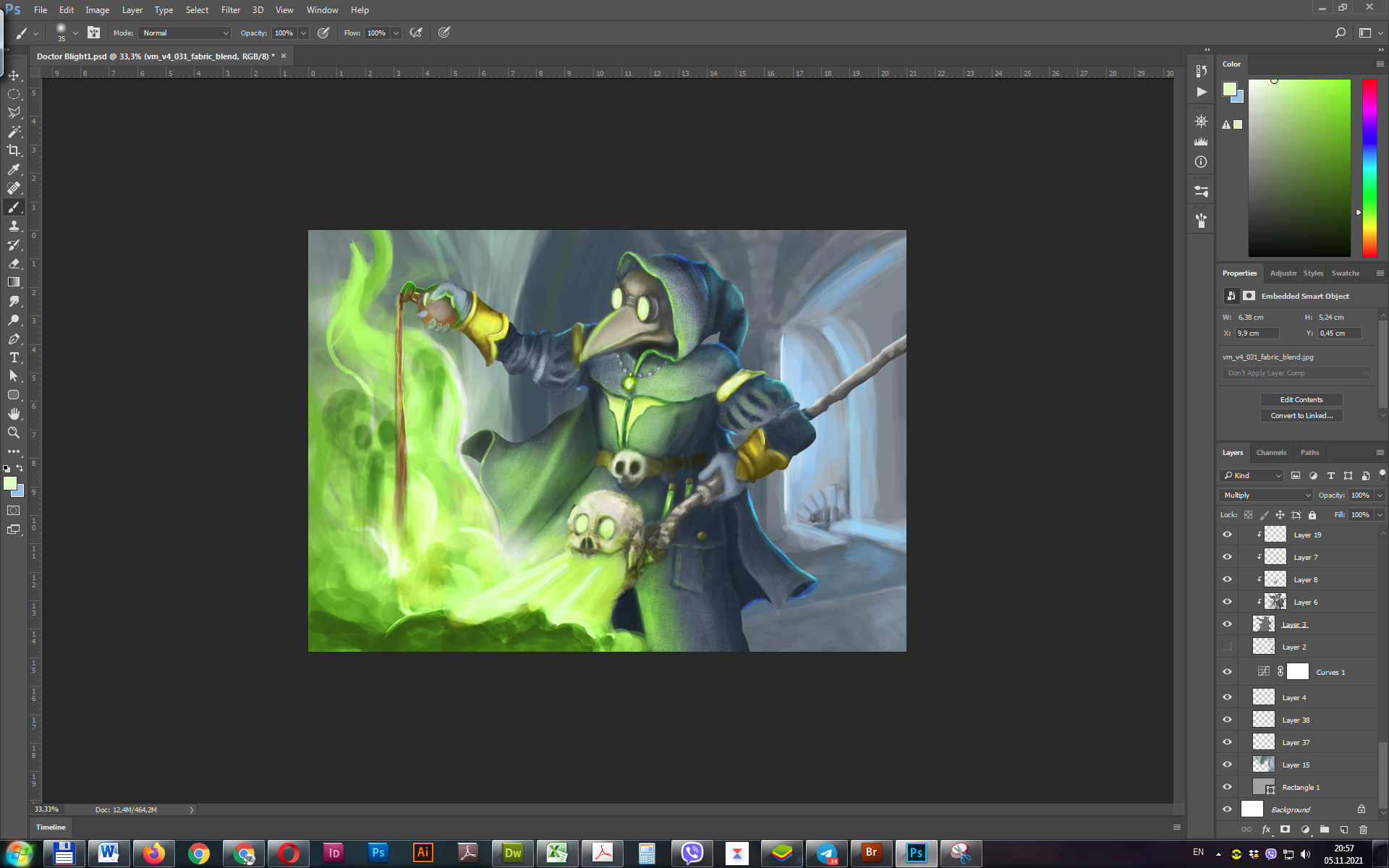Switch to the Channels tab
Screen dimensions: 1389x868
coord(1271,453)
